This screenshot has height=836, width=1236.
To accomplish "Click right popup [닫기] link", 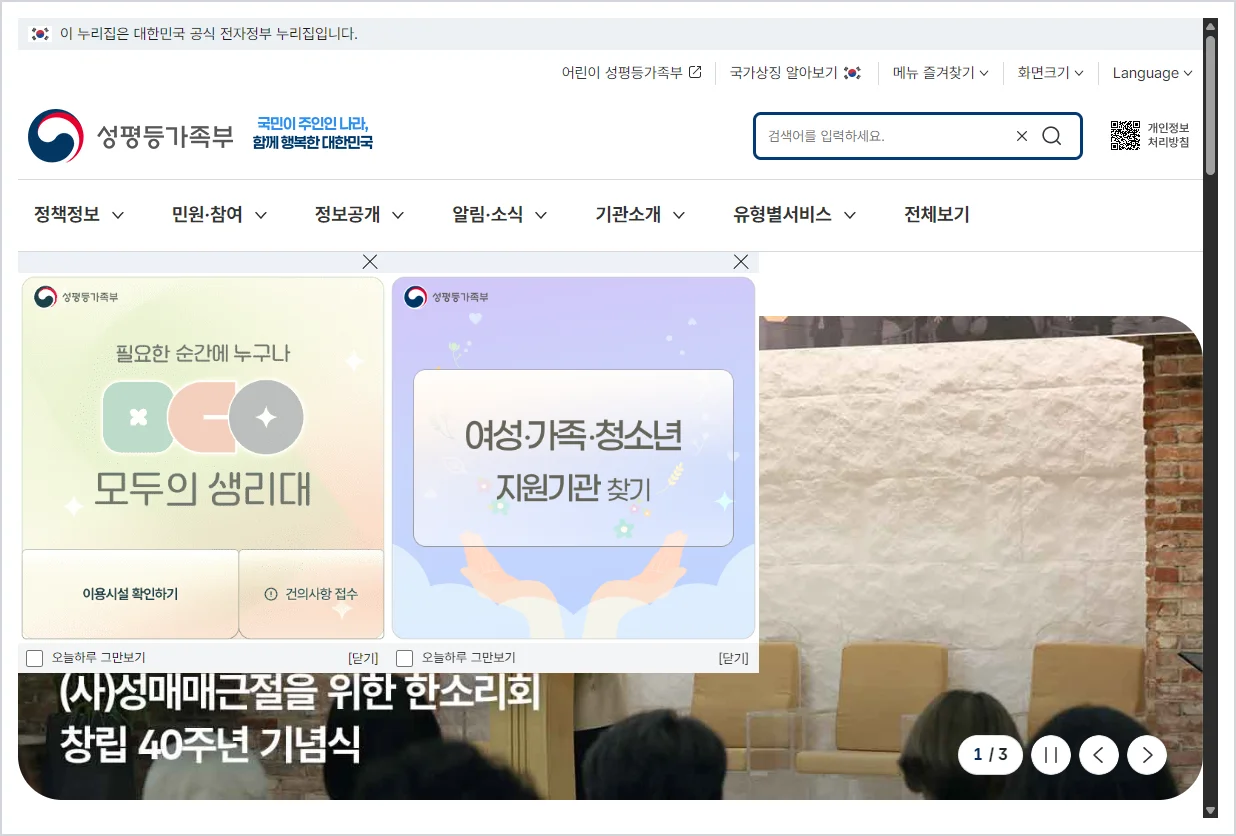I will pyautogui.click(x=733, y=658).
